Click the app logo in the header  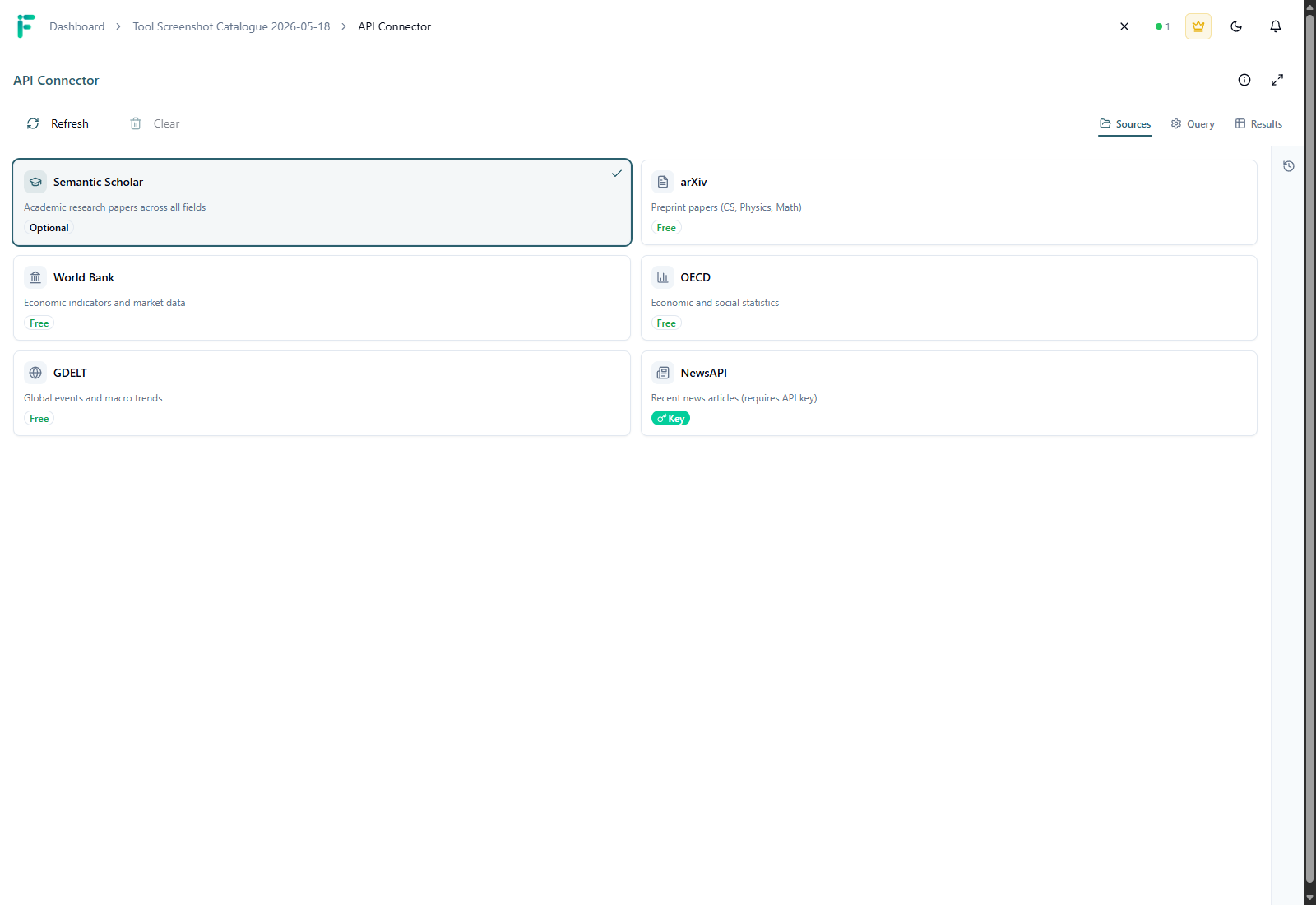[25, 26]
